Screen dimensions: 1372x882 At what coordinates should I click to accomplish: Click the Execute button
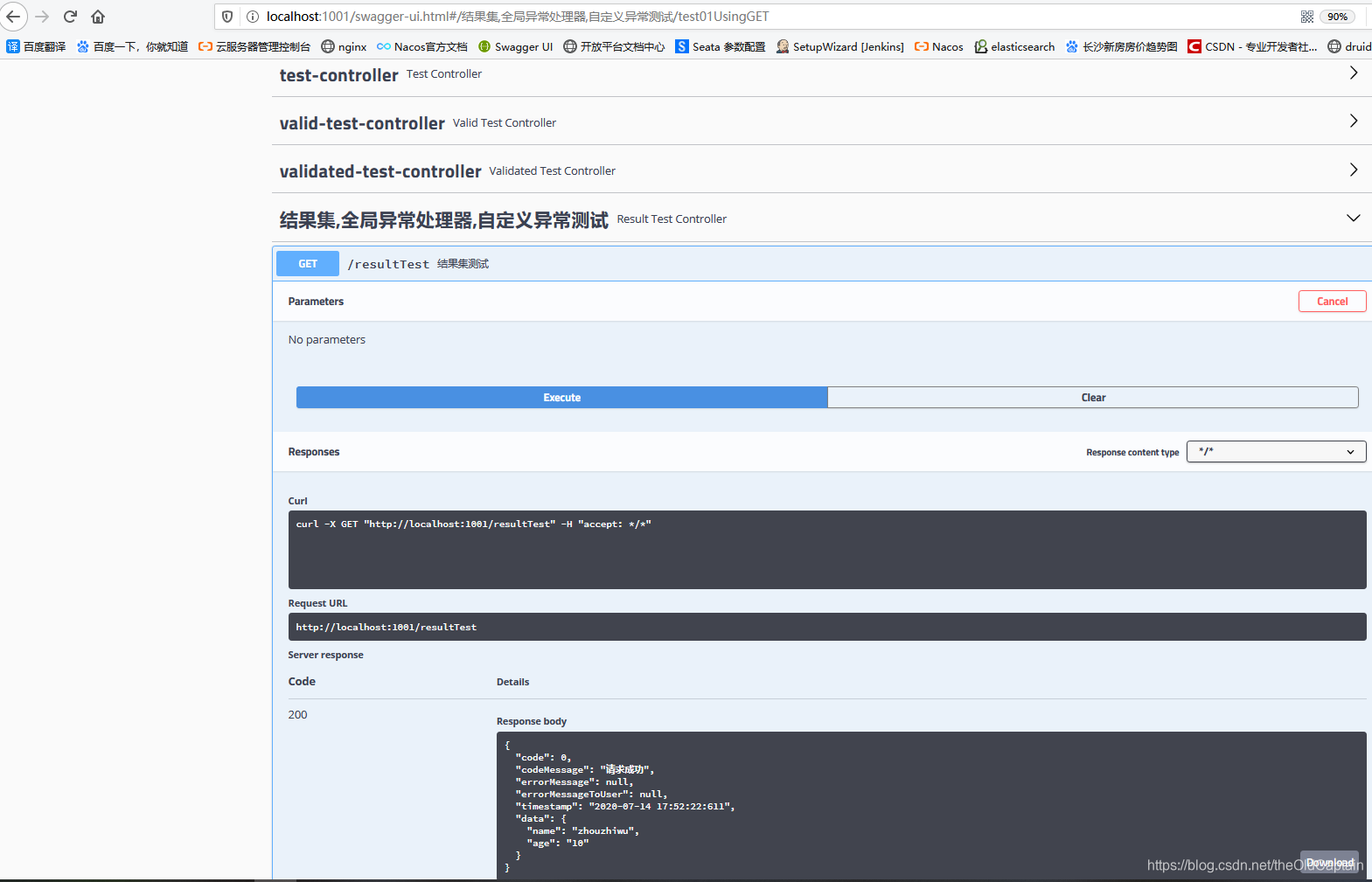pos(562,398)
